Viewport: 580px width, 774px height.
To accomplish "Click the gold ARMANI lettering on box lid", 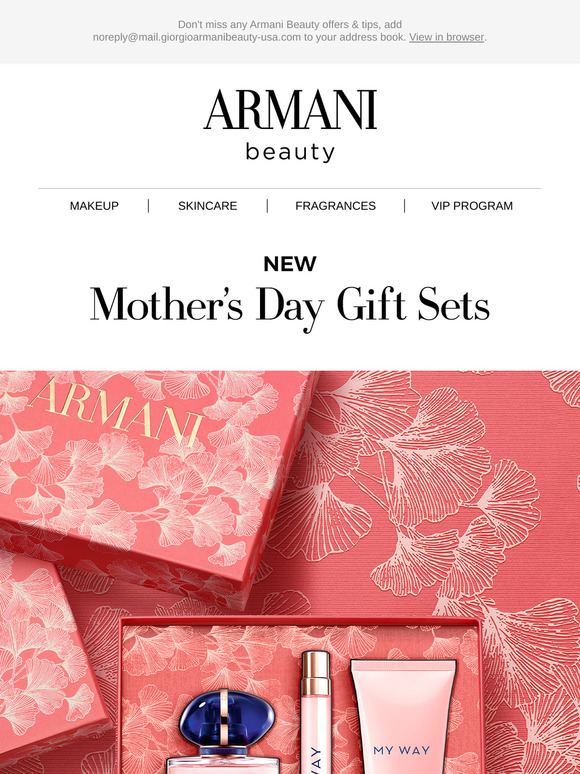I will (115, 412).
